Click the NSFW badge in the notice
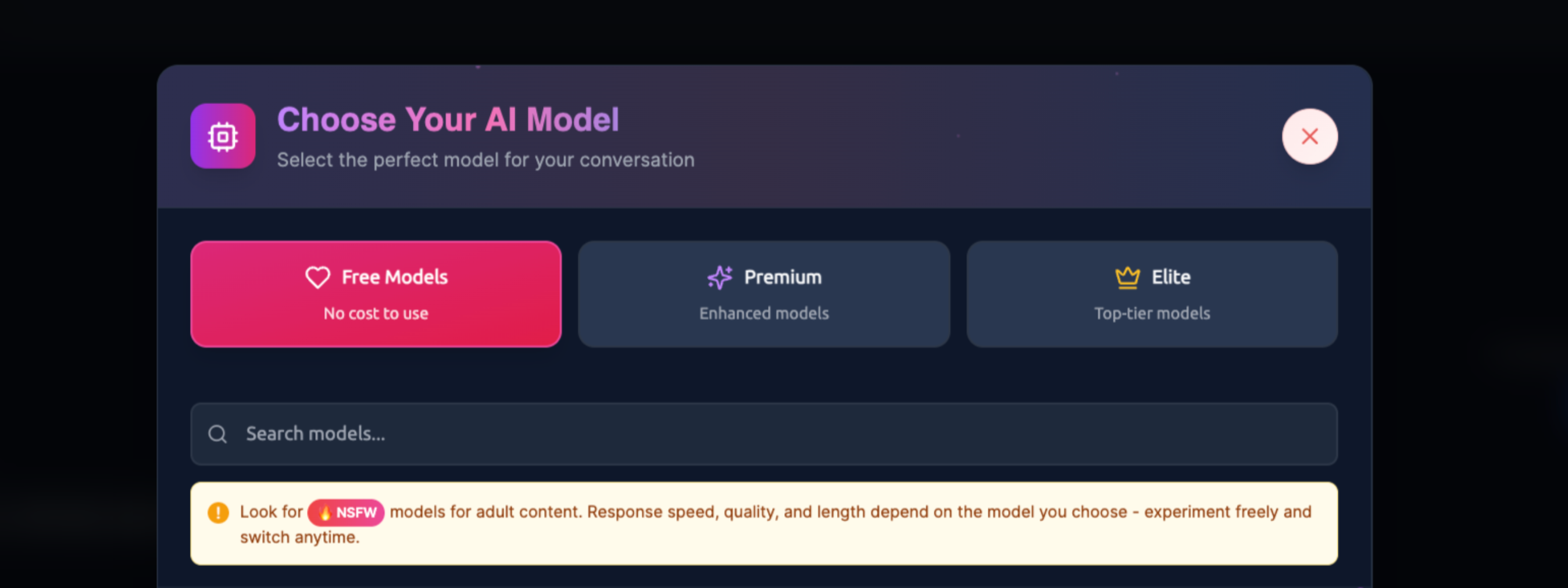The height and width of the screenshot is (588, 1568). [x=346, y=511]
